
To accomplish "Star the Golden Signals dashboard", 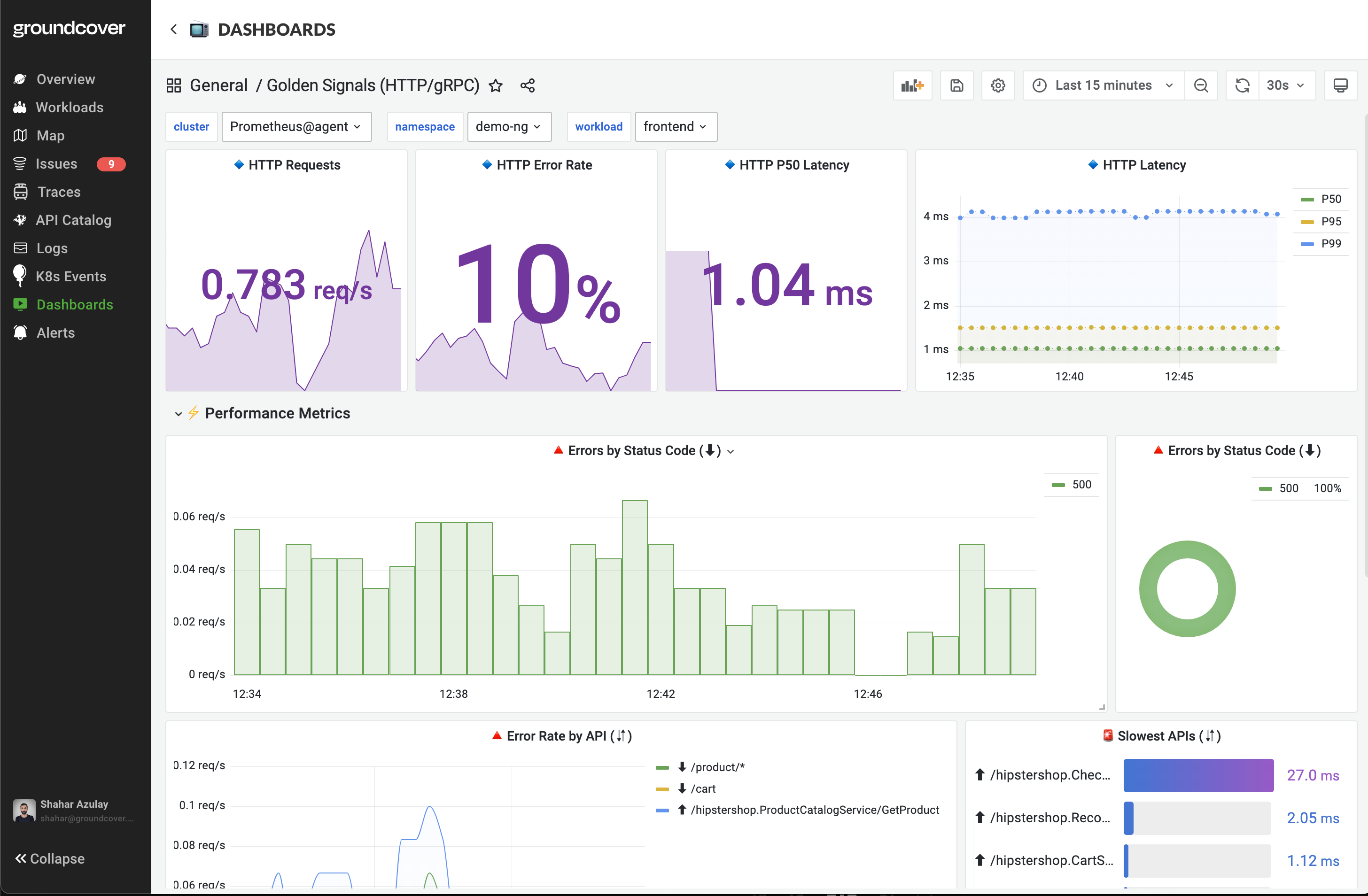I will (x=496, y=85).
